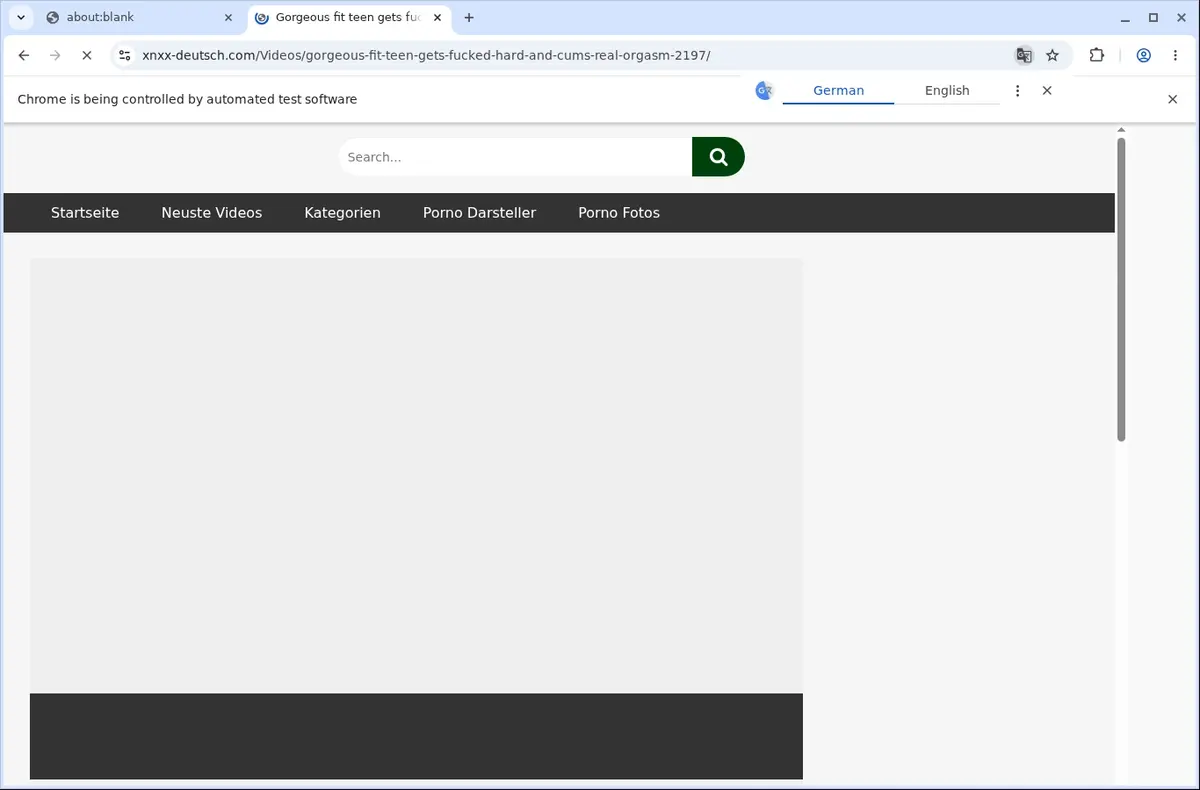1200x790 pixels.
Task: Open the translate page icon in address bar
Action: coord(1024,56)
